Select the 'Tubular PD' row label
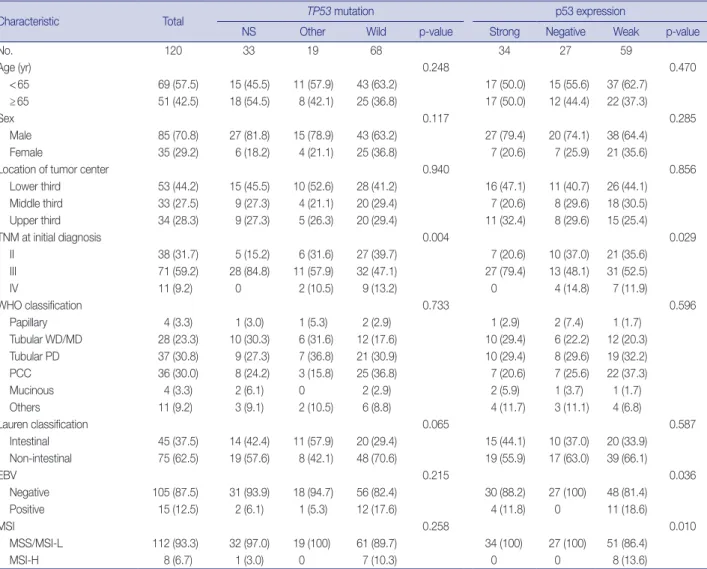707x569 pixels. (34, 357)
